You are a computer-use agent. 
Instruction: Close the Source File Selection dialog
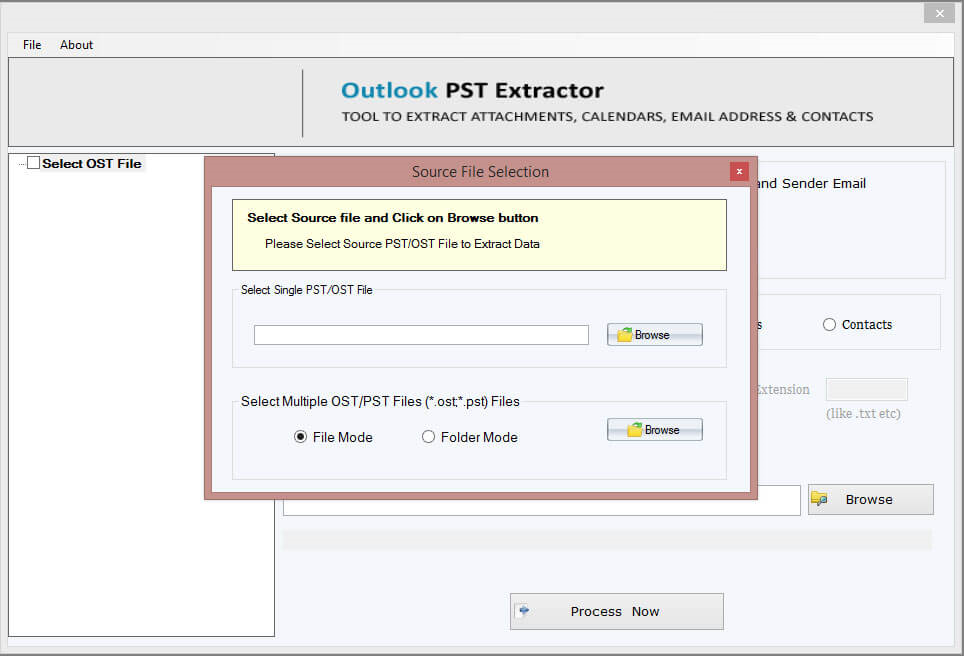click(x=739, y=172)
